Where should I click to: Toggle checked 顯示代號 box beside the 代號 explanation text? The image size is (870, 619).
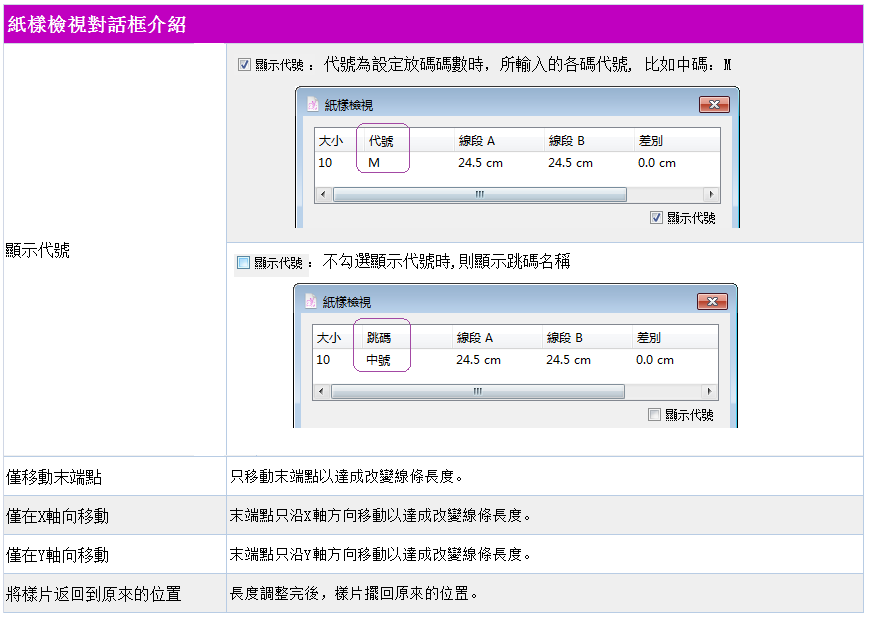click(x=244, y=65)
